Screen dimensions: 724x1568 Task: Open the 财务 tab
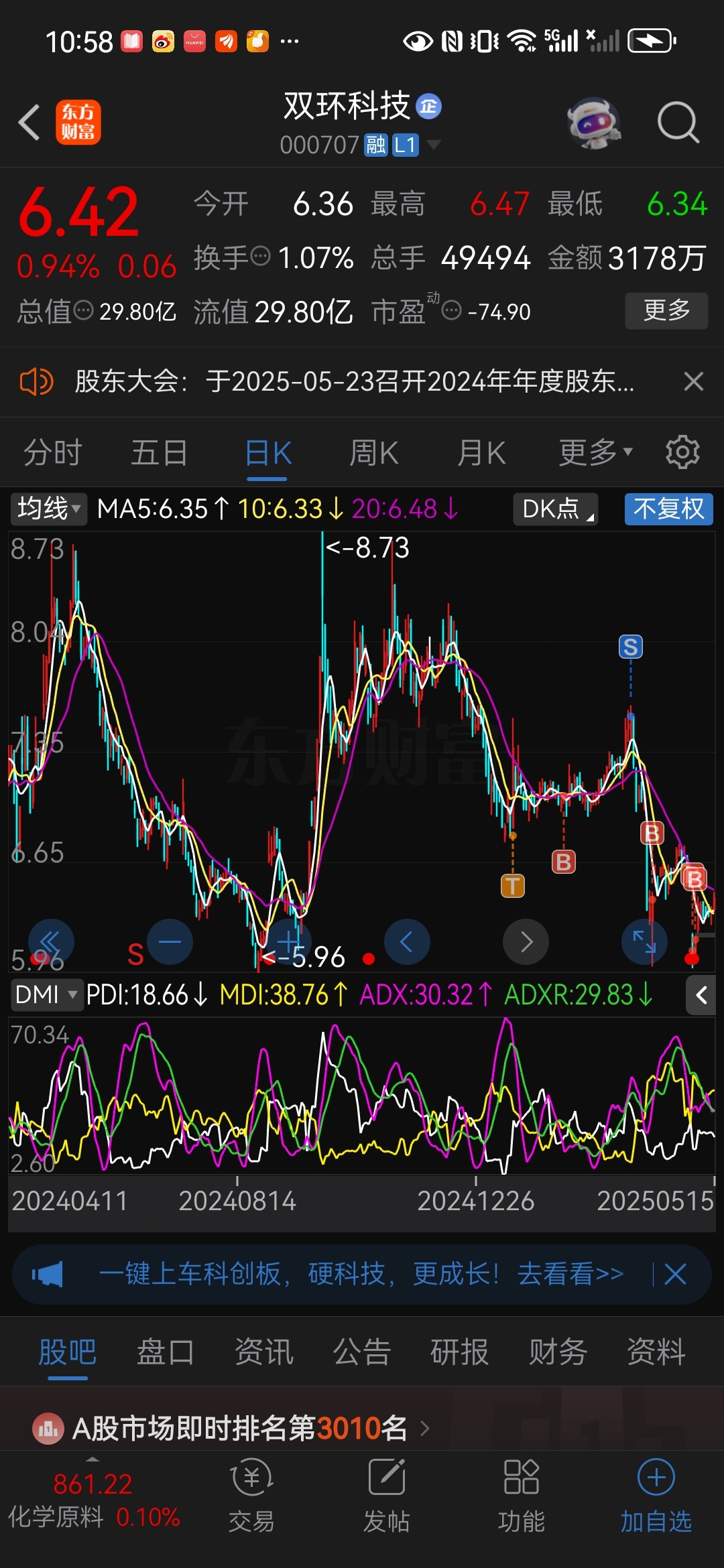click(558, 1352)
